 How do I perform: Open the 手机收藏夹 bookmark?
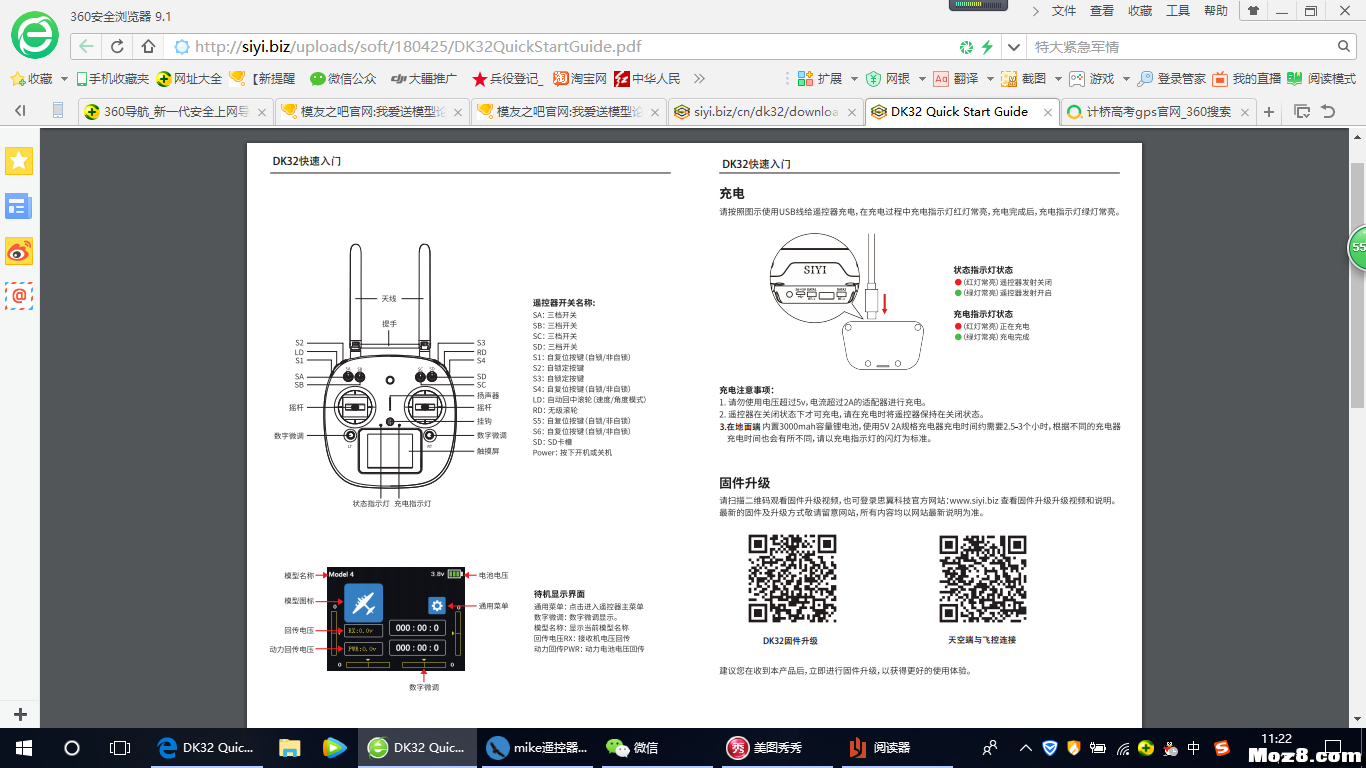click(111, 78)
